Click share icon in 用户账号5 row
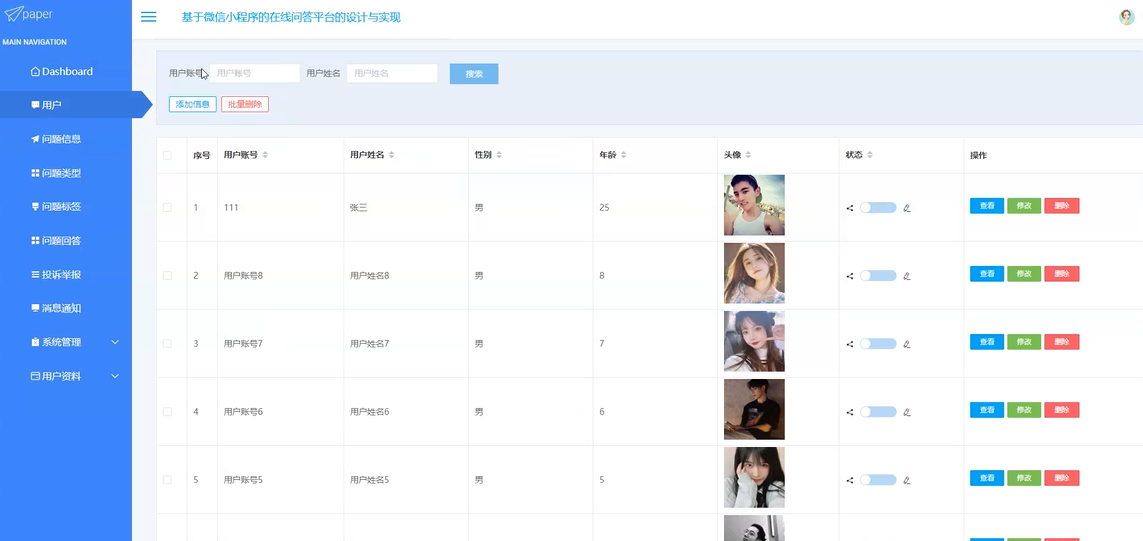Image resolution: width=1143 pixels, height=541 pixels. [x=850, y=480]
